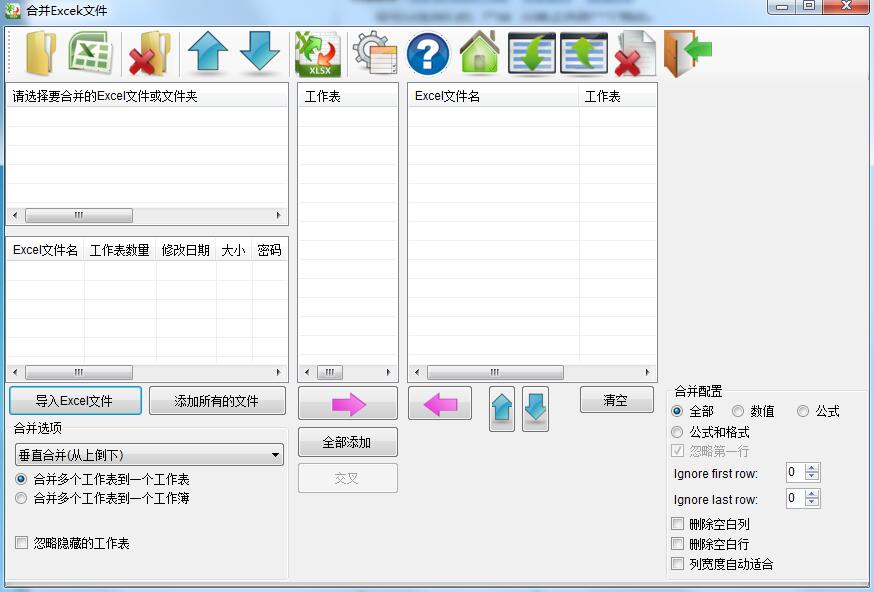Select 数值 radio option
The height and width of the screenshot is (592, 874).
738,411
